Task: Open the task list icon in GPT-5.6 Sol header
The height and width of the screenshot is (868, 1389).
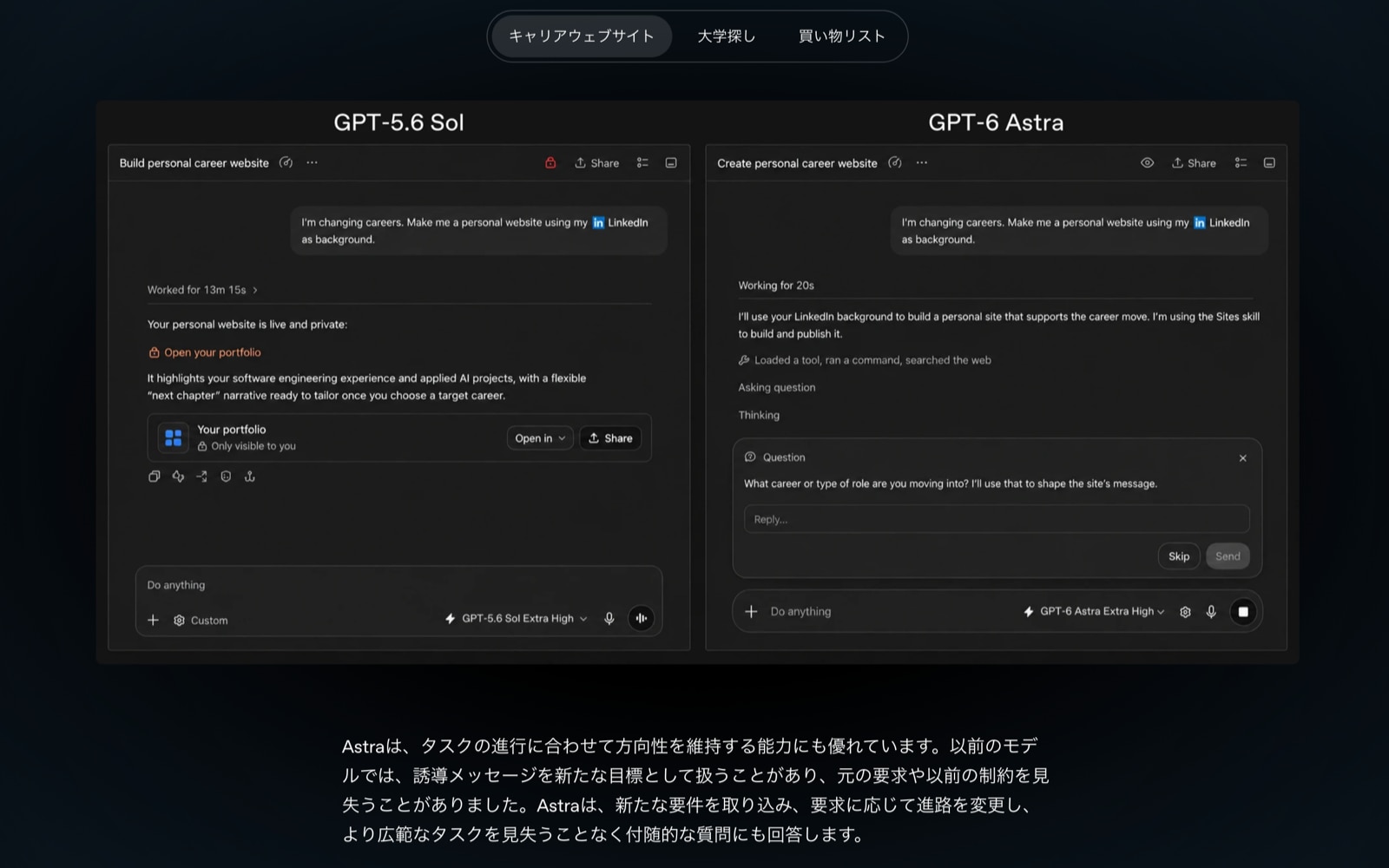Action: [x=642, y=162]
